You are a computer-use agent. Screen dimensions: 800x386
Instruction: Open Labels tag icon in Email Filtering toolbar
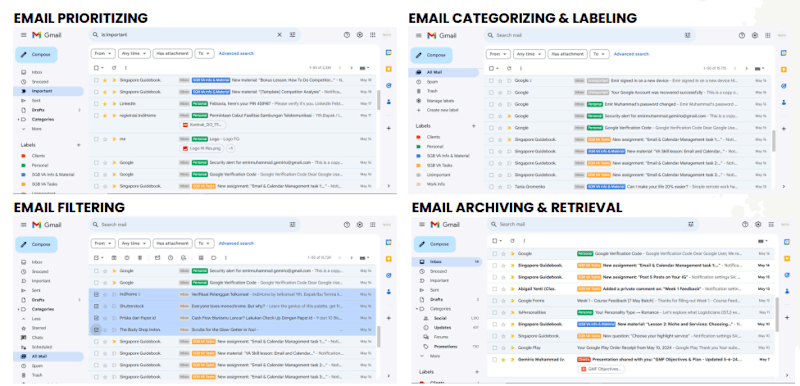214,258
